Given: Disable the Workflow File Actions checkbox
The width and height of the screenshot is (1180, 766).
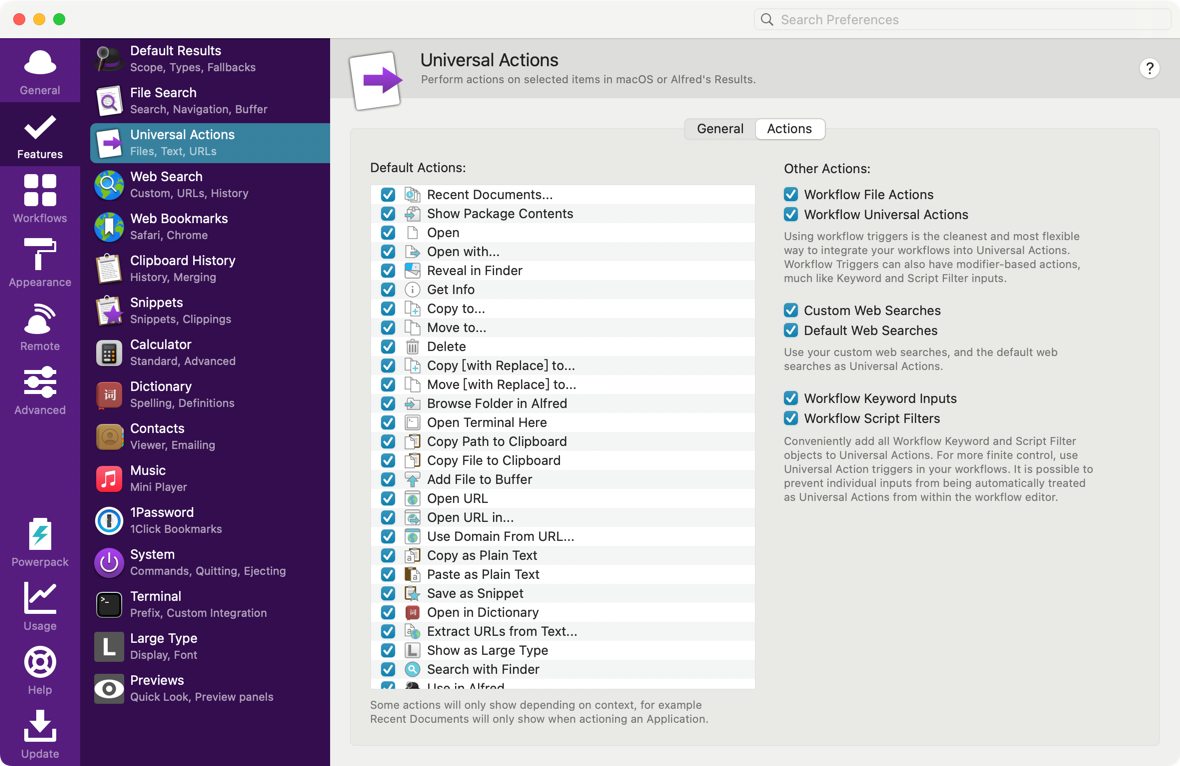Looking at the screenshot, I should 791,195.
